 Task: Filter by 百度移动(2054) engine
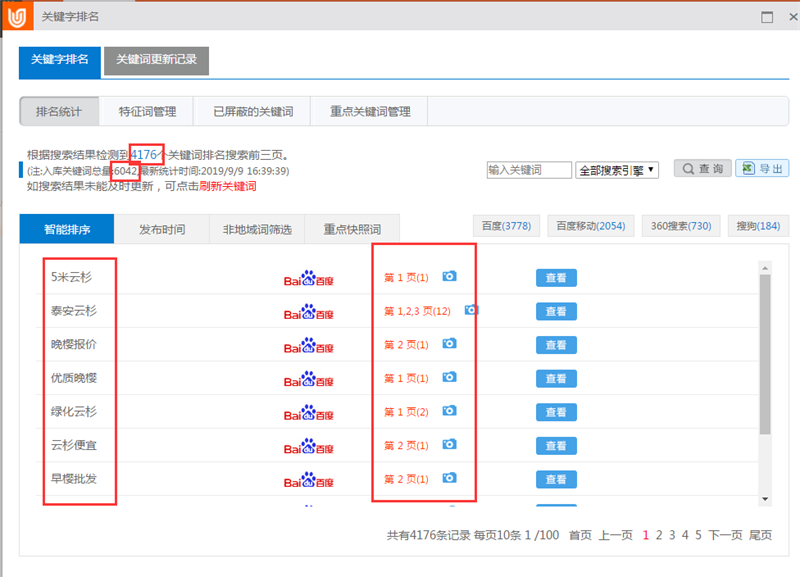tap(591, 225)
